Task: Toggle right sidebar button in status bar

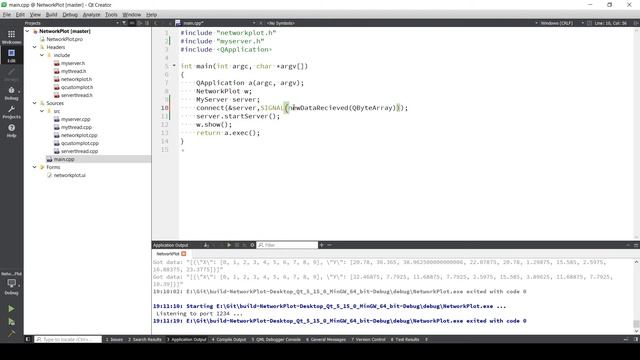Action: tap(636, 339)
